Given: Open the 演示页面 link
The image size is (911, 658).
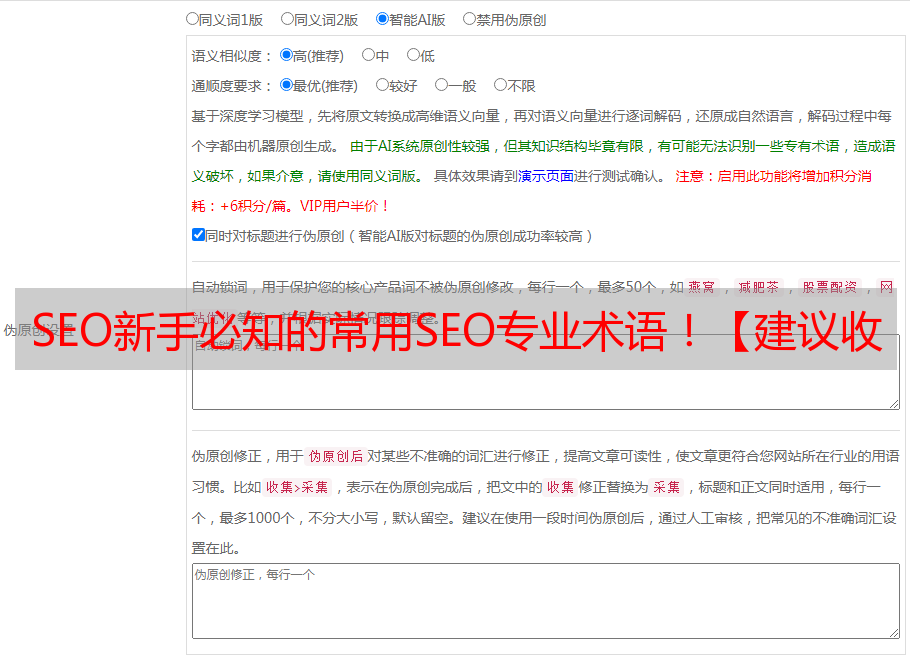Looking at the screenshot, I should tap(546, 176).
